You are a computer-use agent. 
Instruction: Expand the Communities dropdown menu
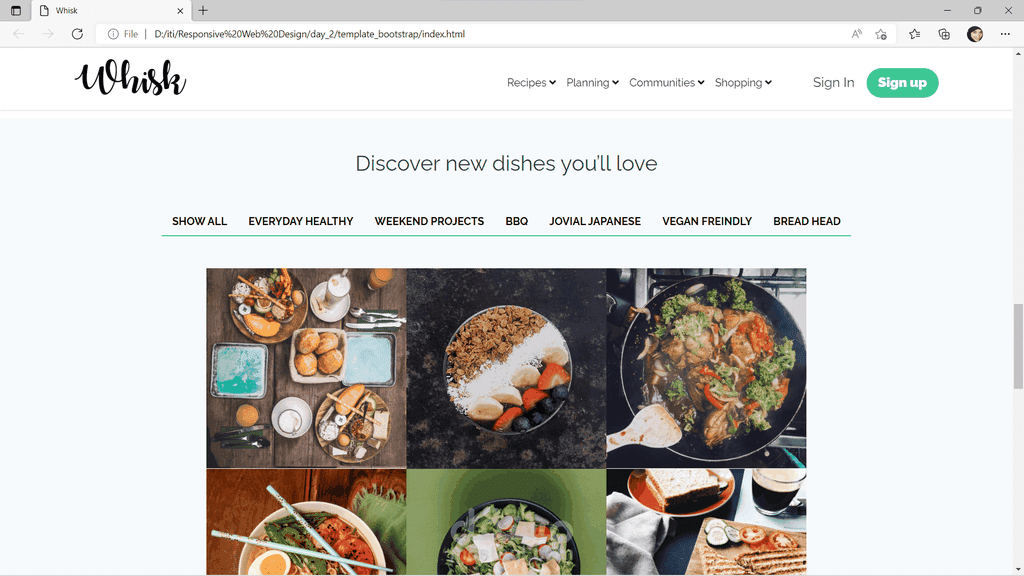pyautogui.click(x=666, y=82)
